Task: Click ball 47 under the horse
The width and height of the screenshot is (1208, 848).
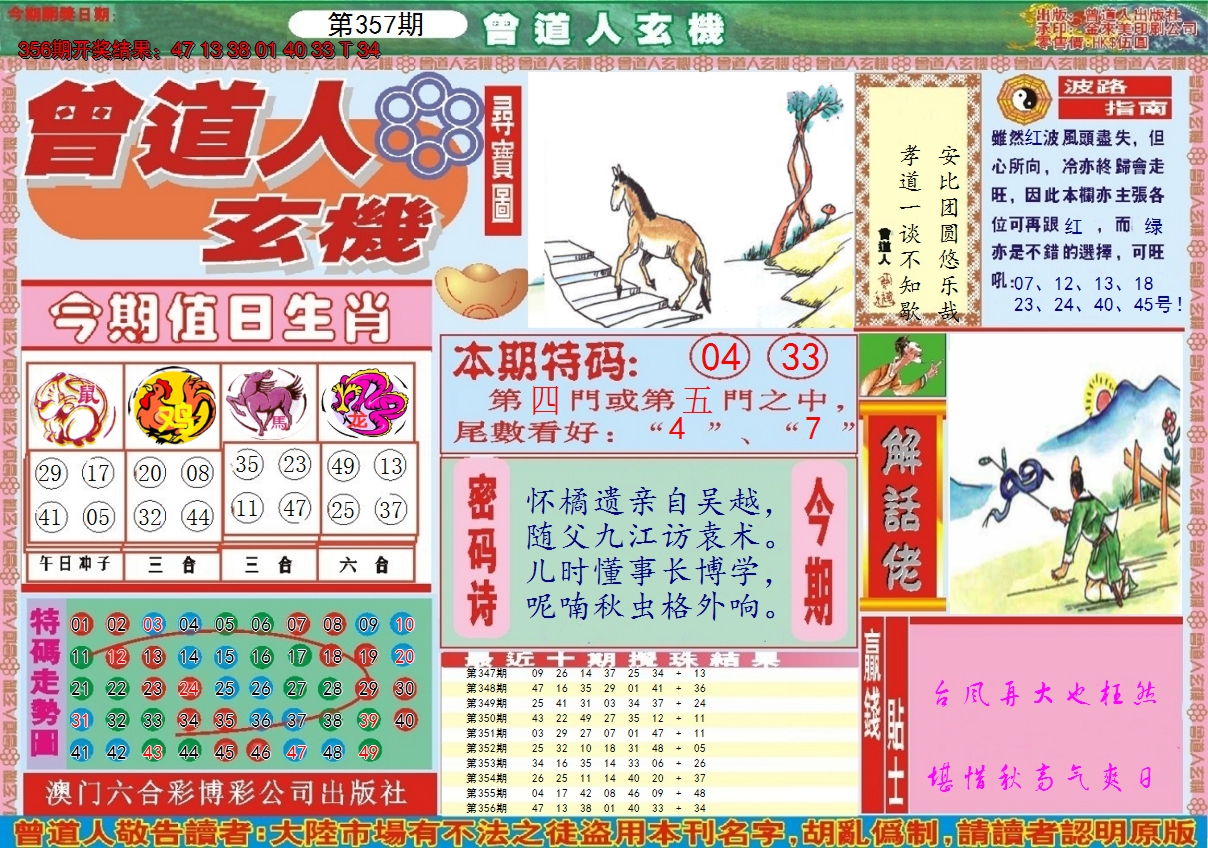Action: click(x=294, y=508)
